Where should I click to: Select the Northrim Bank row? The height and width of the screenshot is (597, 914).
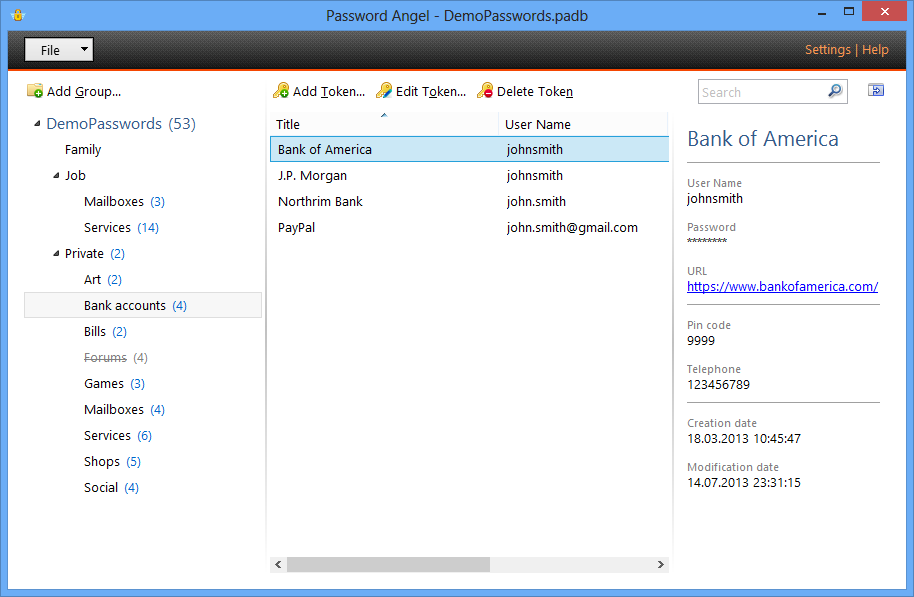point(469,202)
